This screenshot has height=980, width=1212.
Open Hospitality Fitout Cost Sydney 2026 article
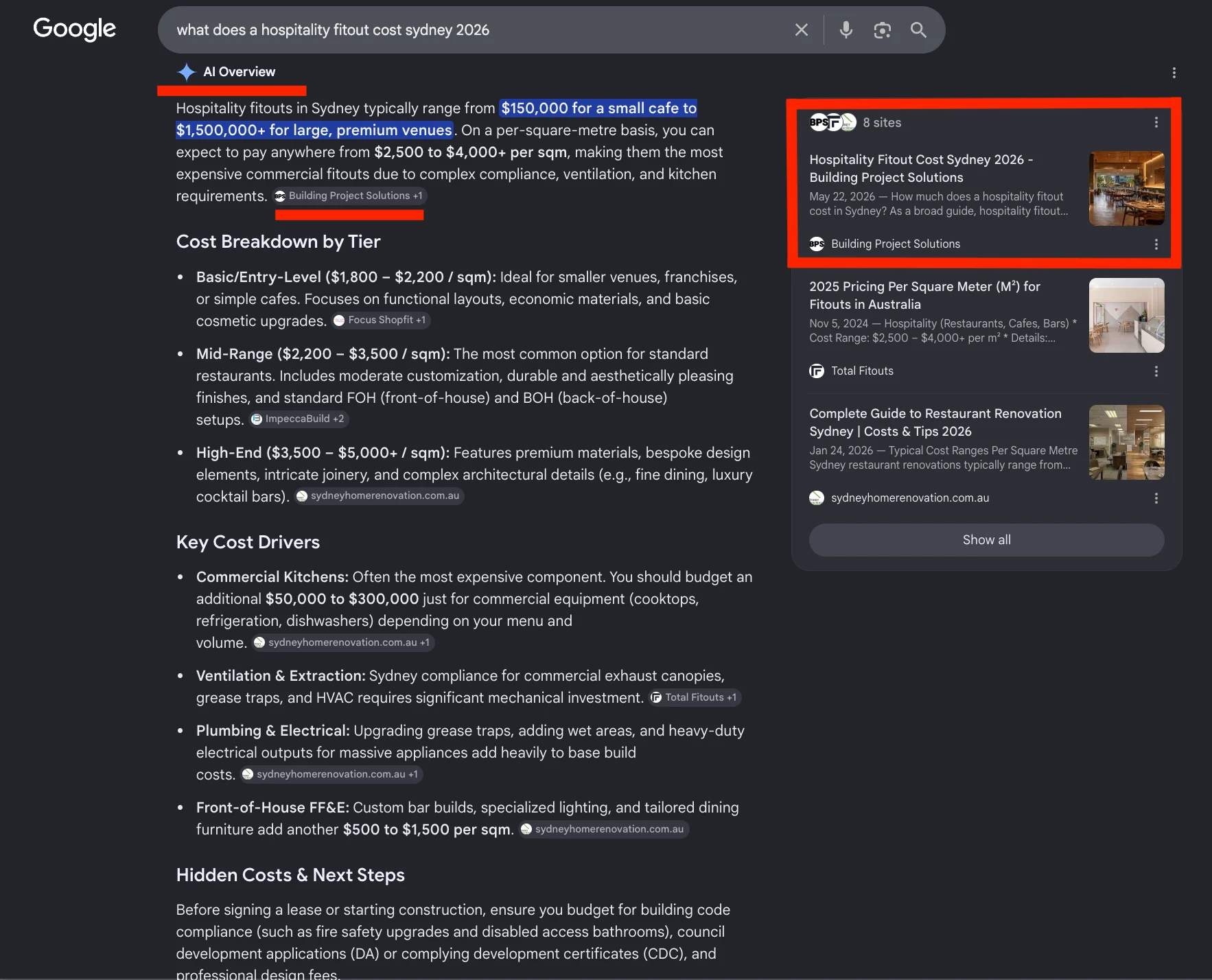pyautogui.click(x=921, y=169)
